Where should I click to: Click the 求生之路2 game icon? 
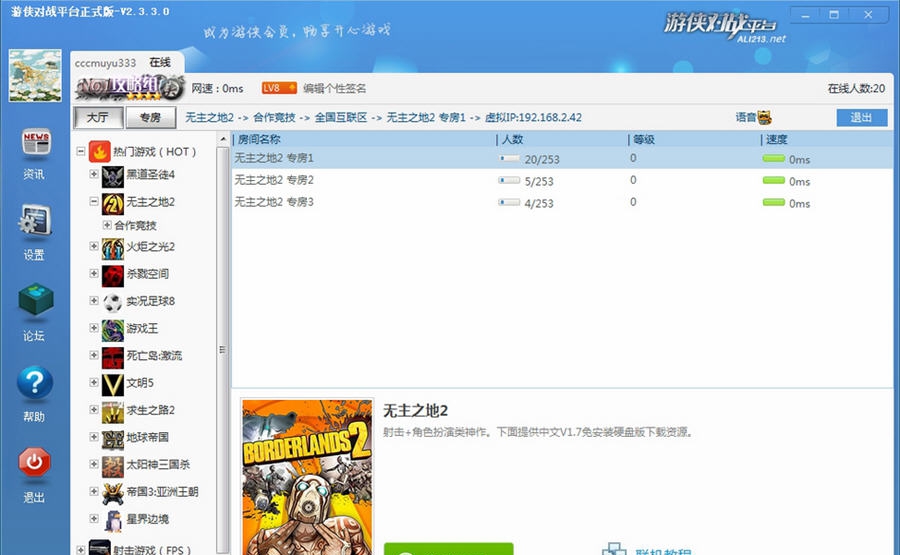tap(112, 412)
